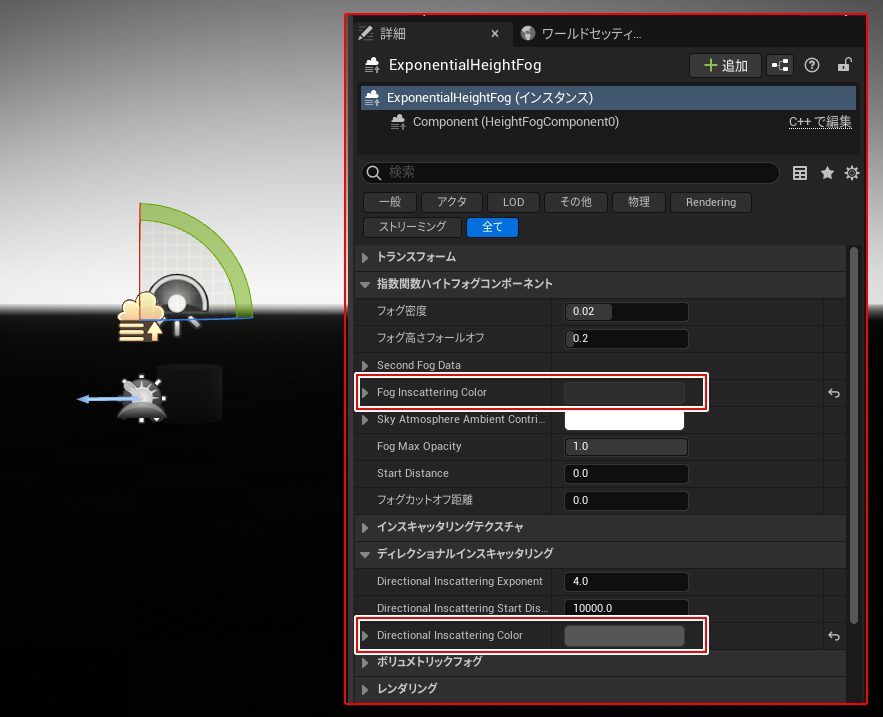
Task: Open the property matrix table icon
Action: (800, 173)
